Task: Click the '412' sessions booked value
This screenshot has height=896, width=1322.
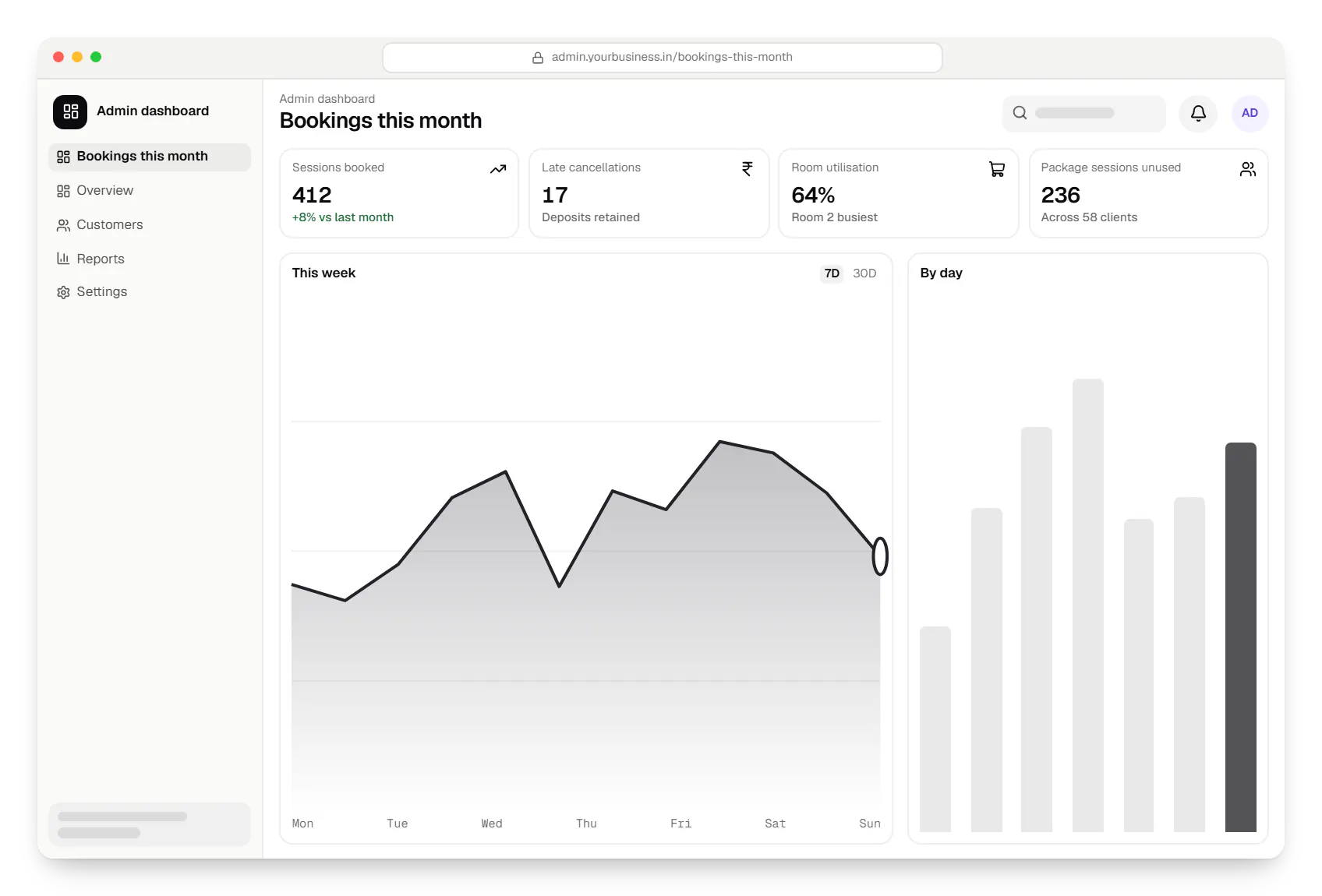Action: (312, 195)
